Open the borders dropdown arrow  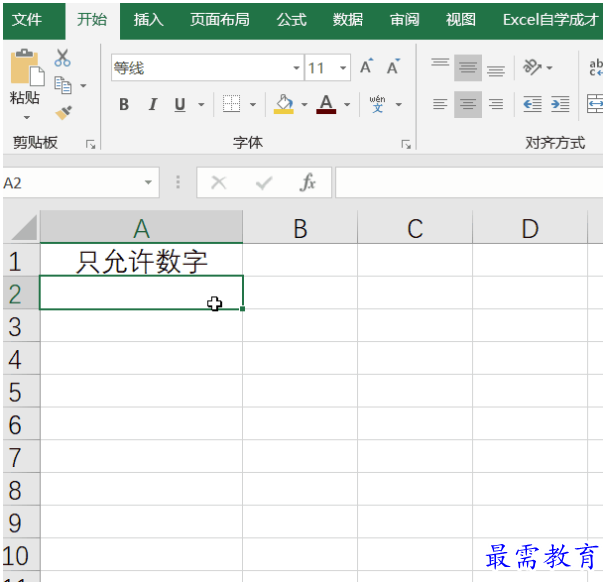(x=253, y=104)
